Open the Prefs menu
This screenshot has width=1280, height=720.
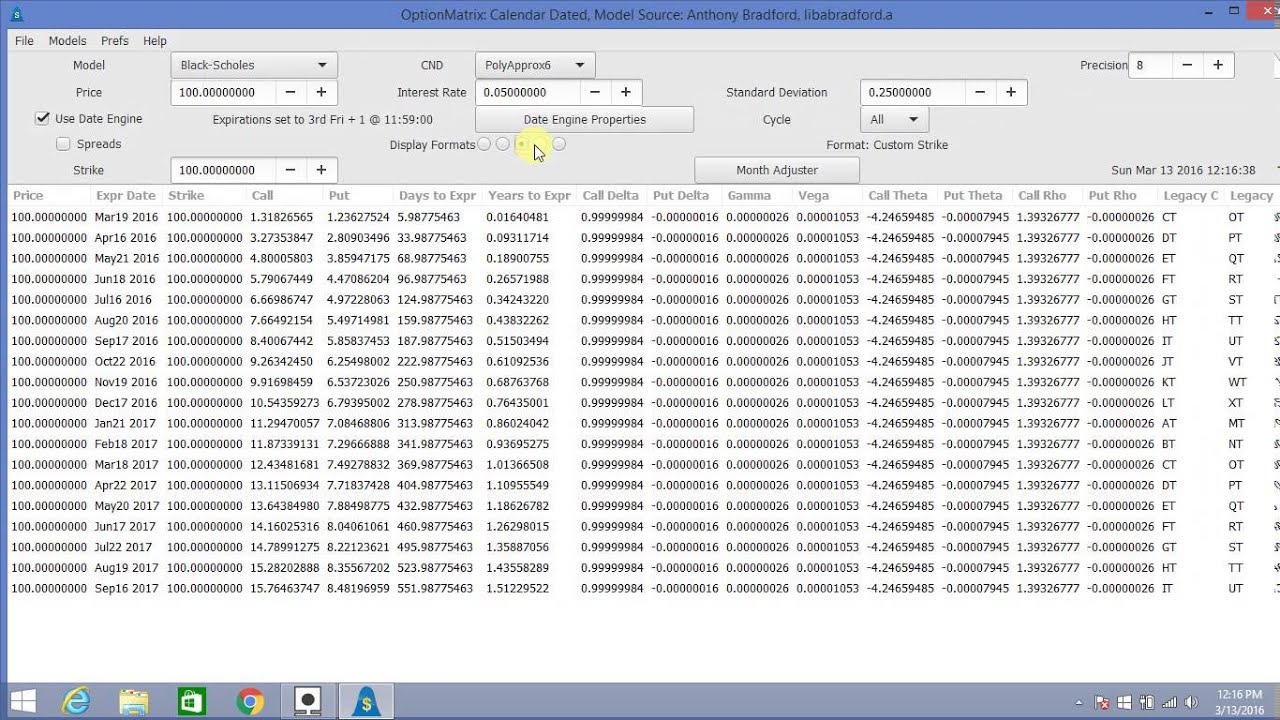pyautogui.click(x=115, y=41)
